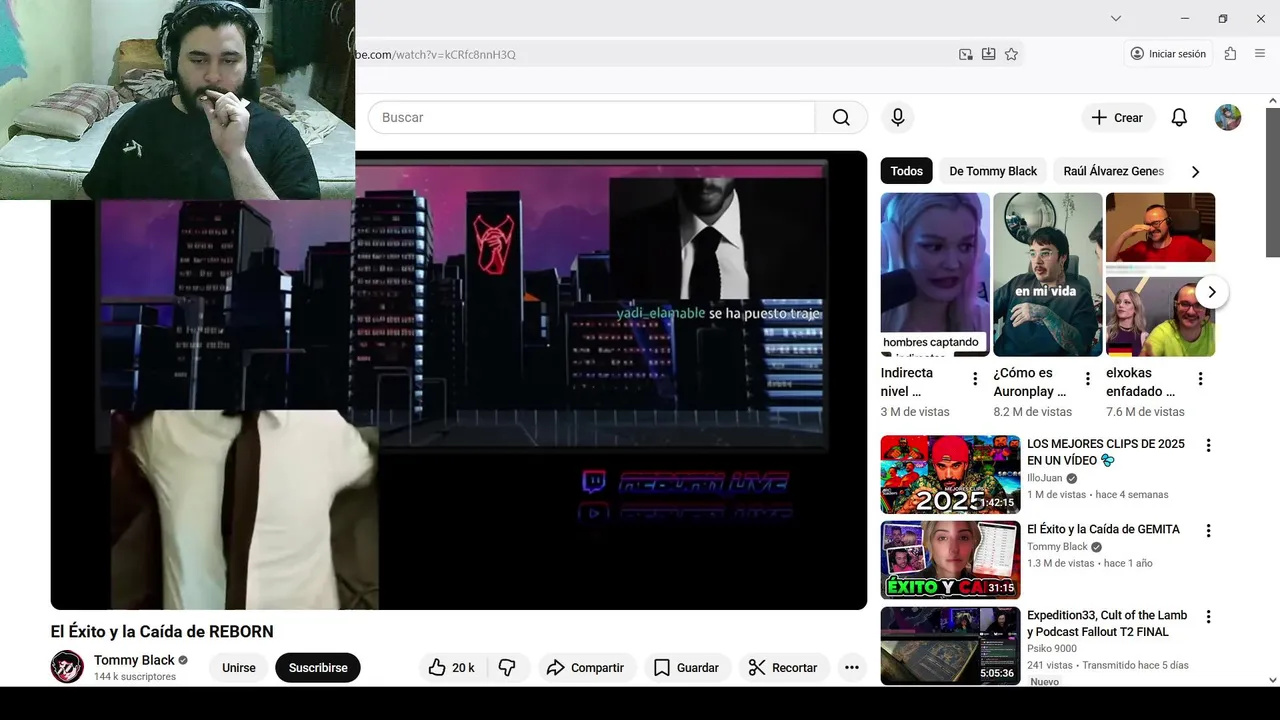Click the Unirse button
Screen dimensions: 1280x720
pyautogui.click(x=239, y=668)
